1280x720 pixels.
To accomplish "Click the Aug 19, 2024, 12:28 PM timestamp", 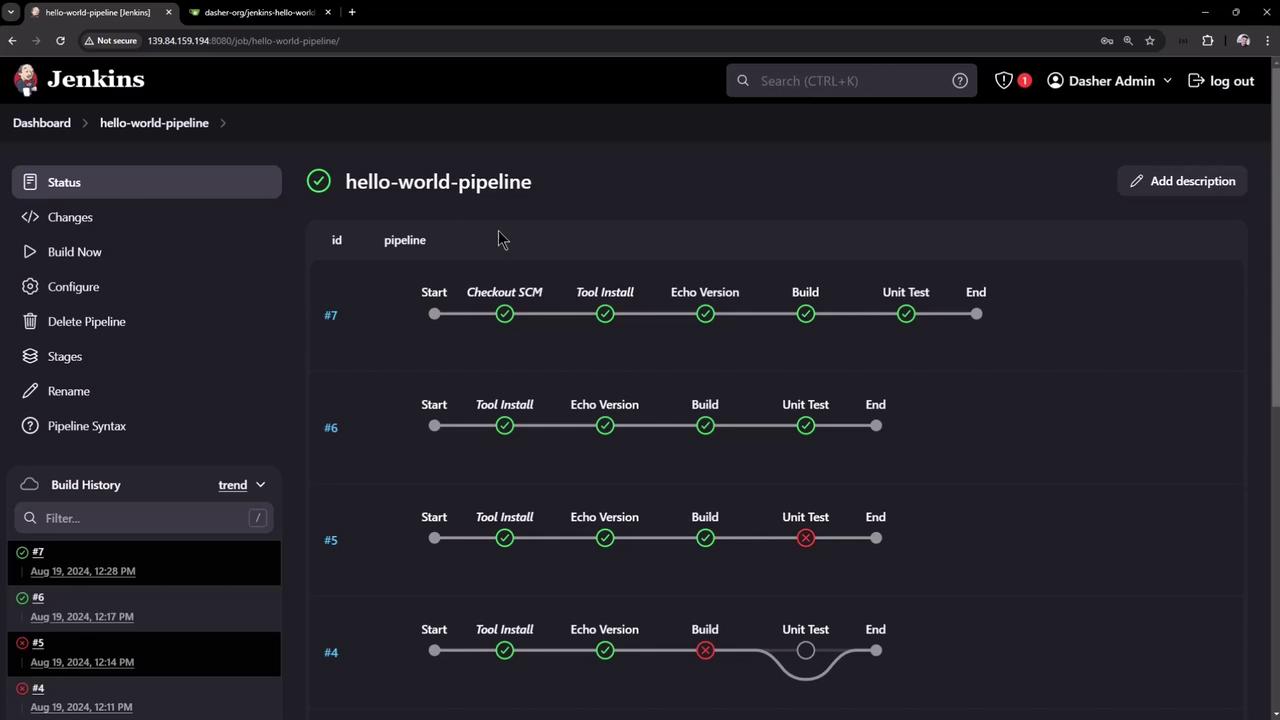I will point(83,571).
